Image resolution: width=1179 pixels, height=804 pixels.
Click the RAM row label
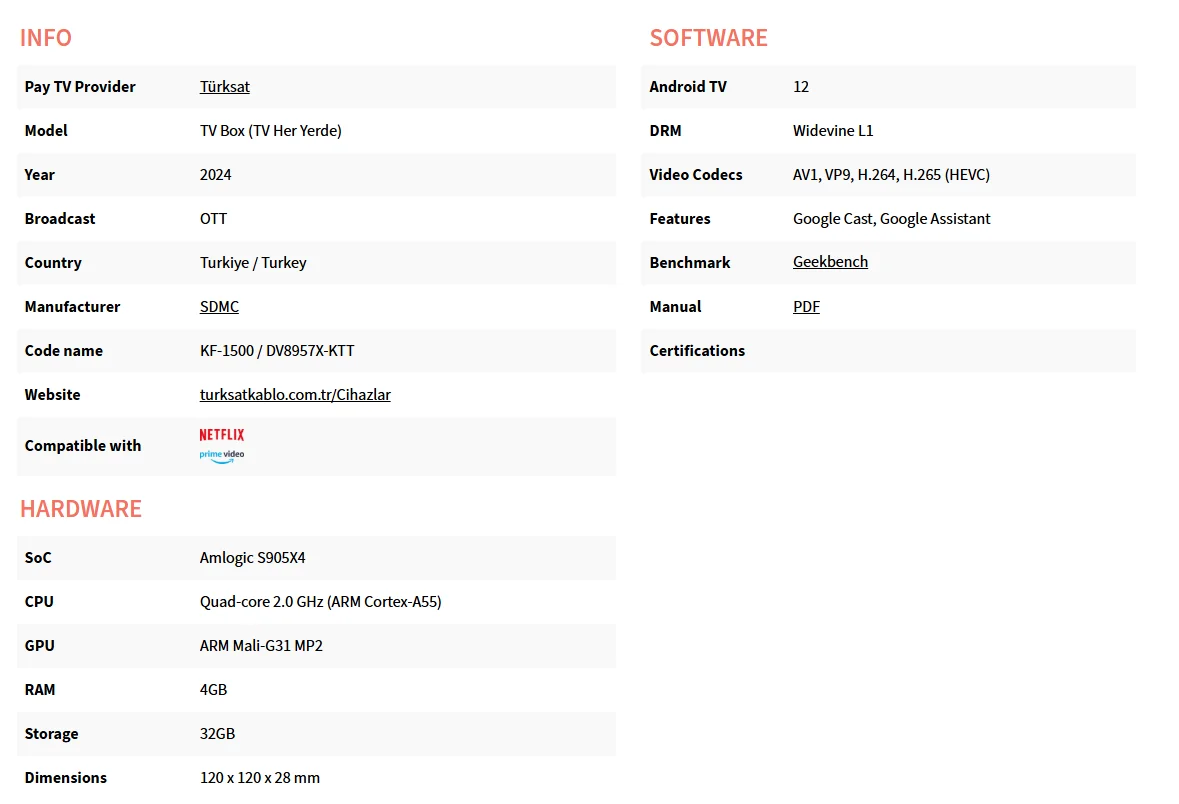click(40, 690)
